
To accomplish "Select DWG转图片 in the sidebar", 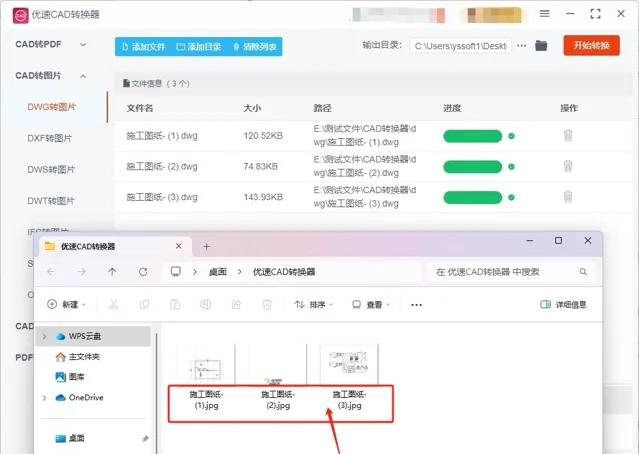I will click(x=52, y=107).
